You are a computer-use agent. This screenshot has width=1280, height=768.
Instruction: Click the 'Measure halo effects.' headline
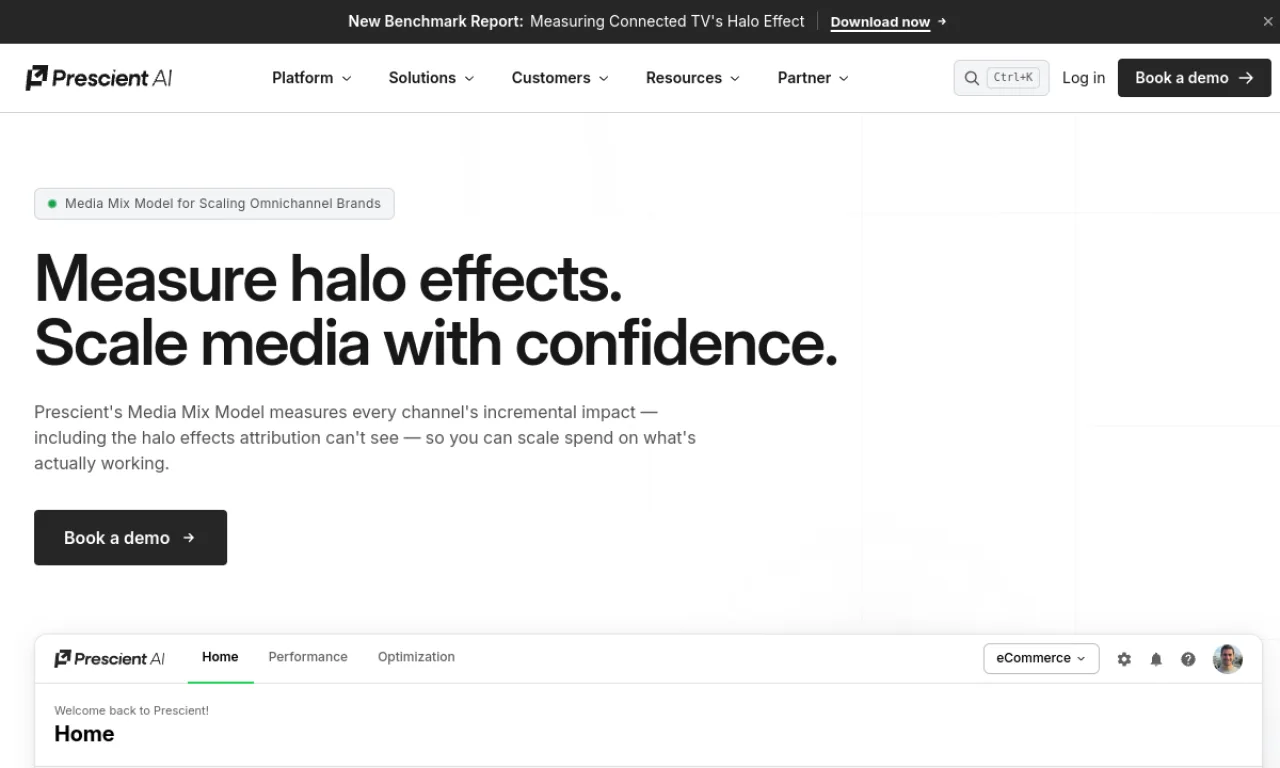point(328,277)
